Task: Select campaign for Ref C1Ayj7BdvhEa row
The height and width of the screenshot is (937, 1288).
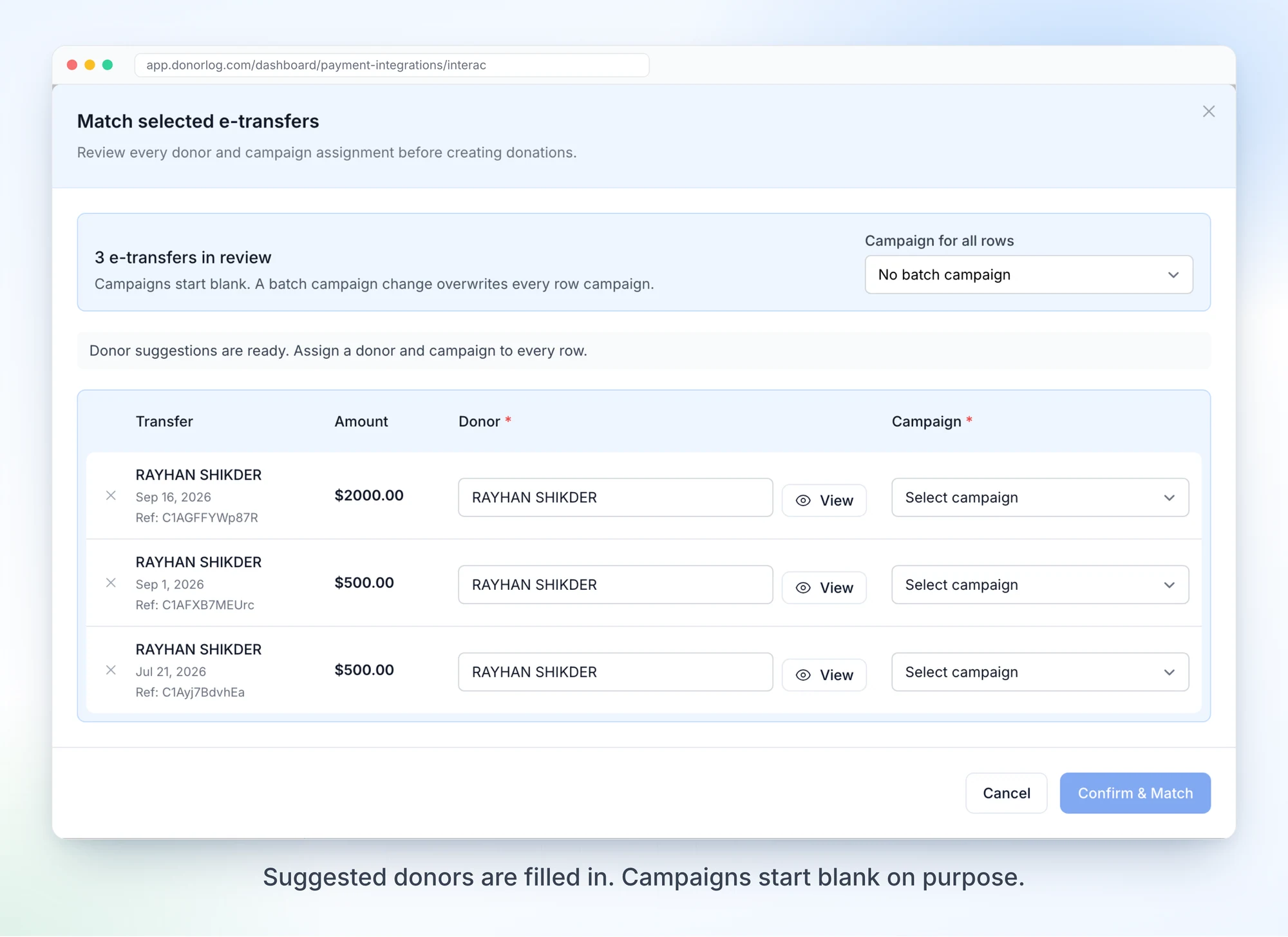Action: point(1039,672)
